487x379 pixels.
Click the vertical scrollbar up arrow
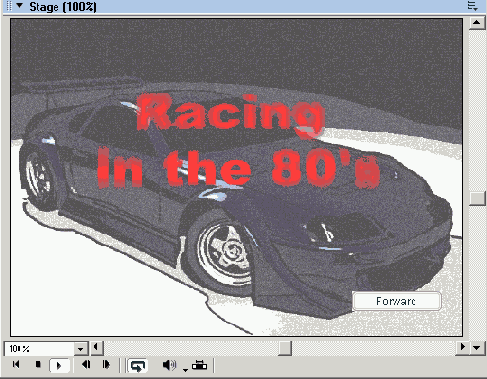(x=477, y=23)
